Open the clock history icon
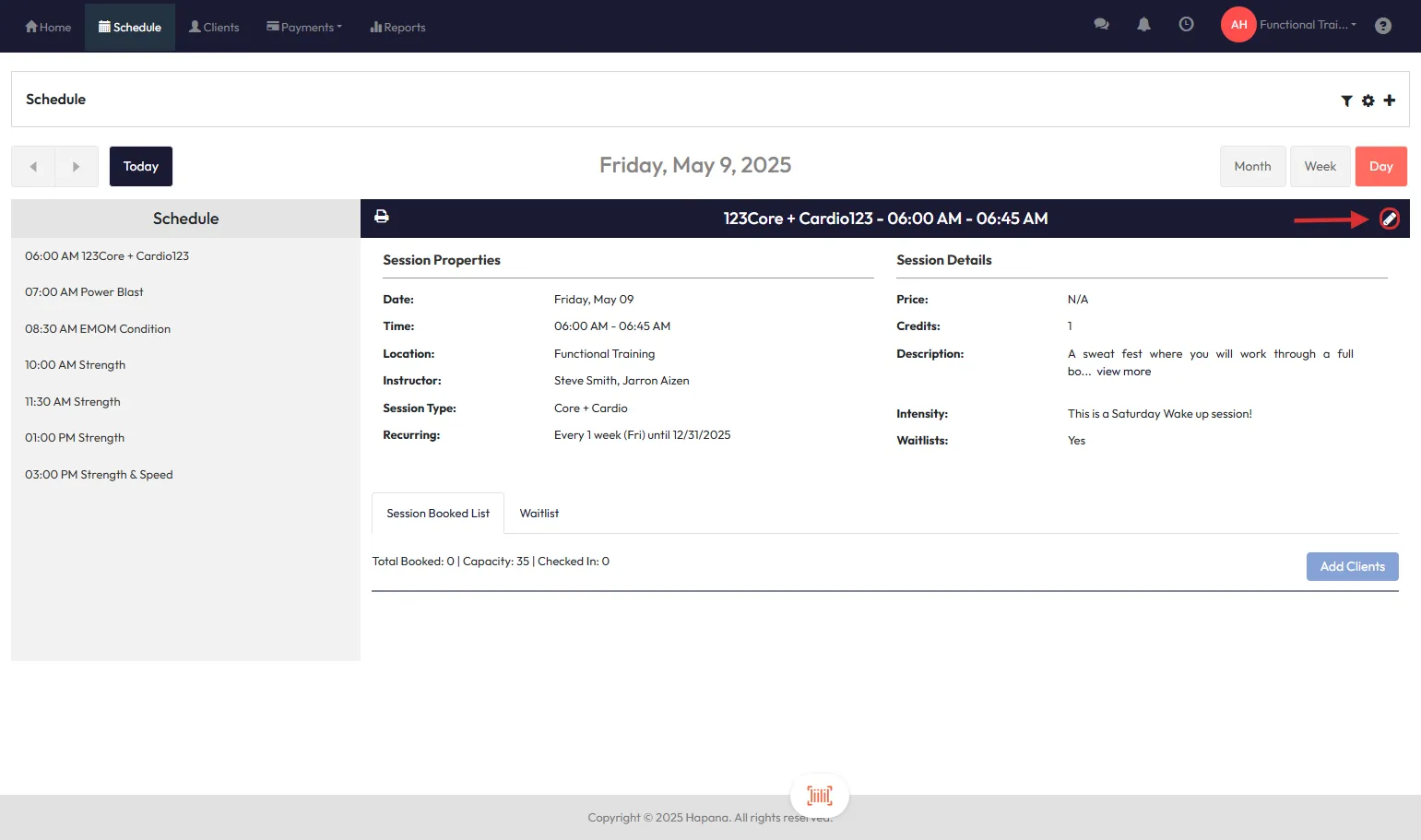This screenshot has height=840, width=1421. (x=1186, y=25)
